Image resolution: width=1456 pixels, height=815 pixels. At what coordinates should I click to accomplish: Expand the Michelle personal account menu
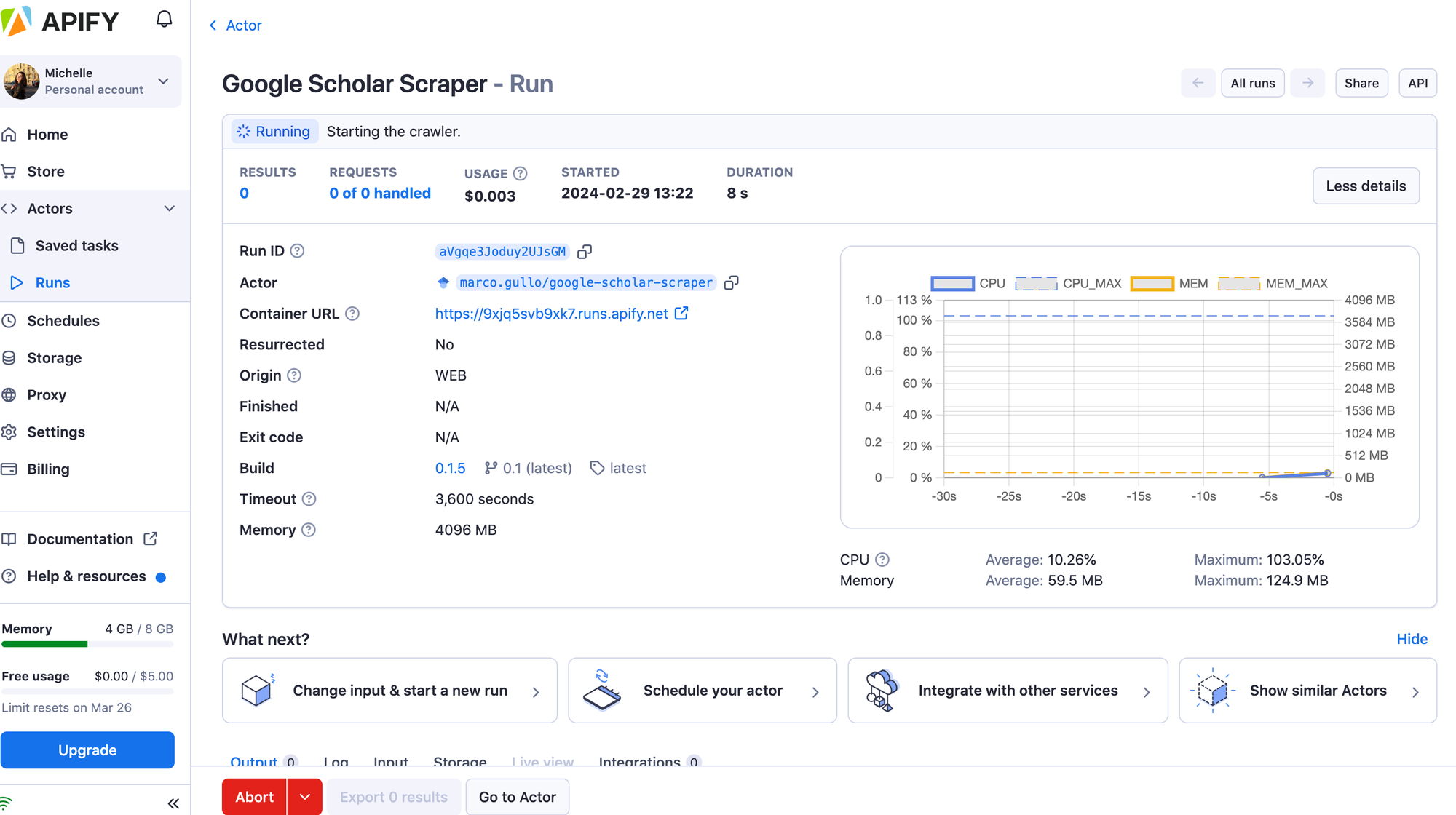pos(164,81)
